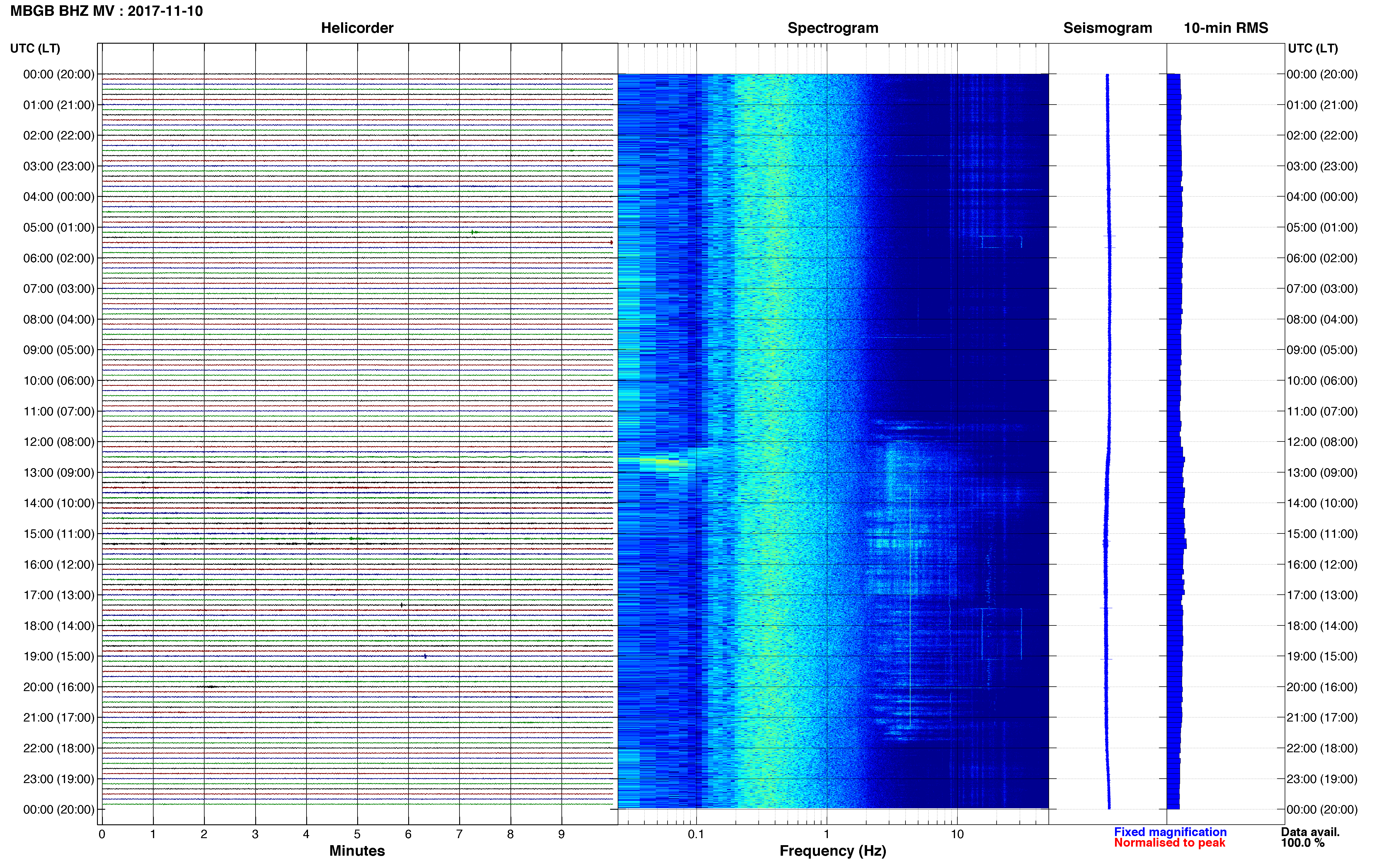Image resolution: width=1389 pixels, height=868 pixels.
Task: Select the 'Spectrogram' panel heading
Action: pyautogui.click(x=833, y=28)
